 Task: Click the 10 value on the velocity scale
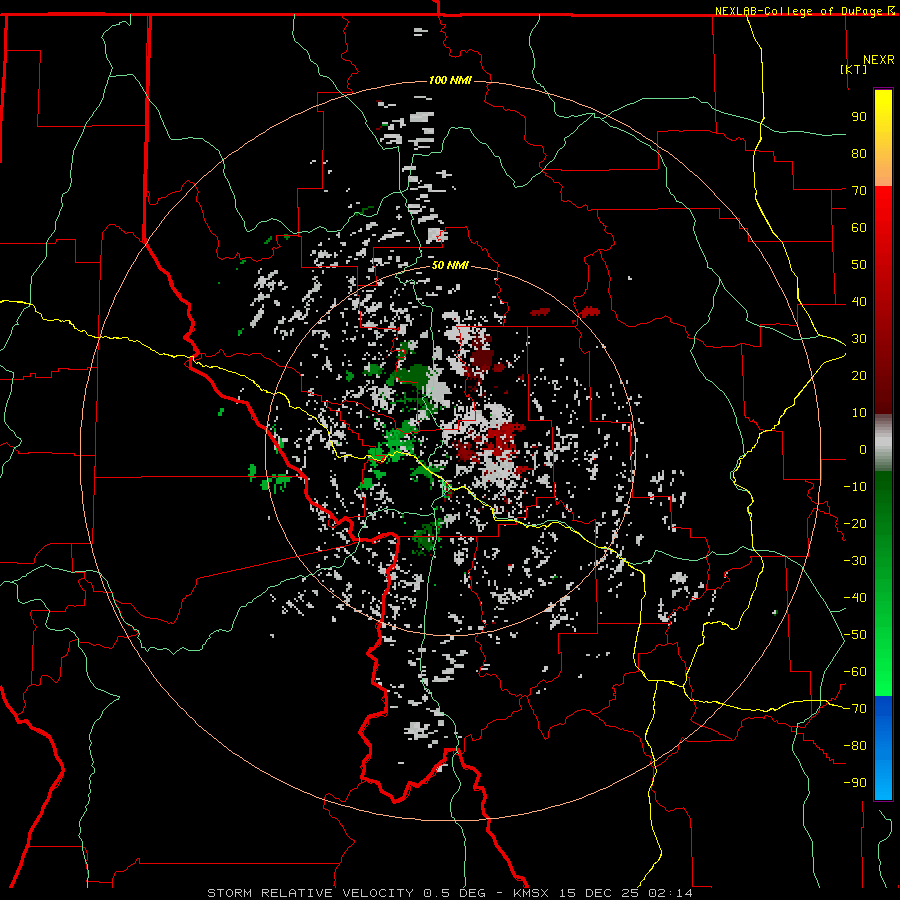[x=859, y=413]
